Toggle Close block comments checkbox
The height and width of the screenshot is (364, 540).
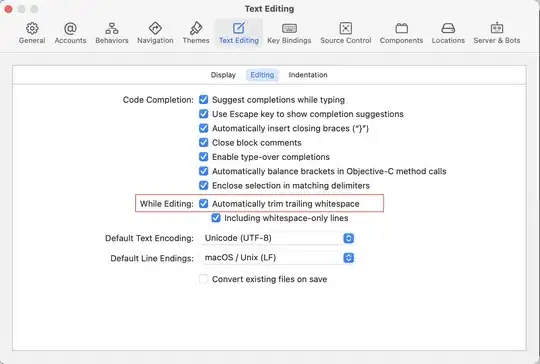click(204, 143)
